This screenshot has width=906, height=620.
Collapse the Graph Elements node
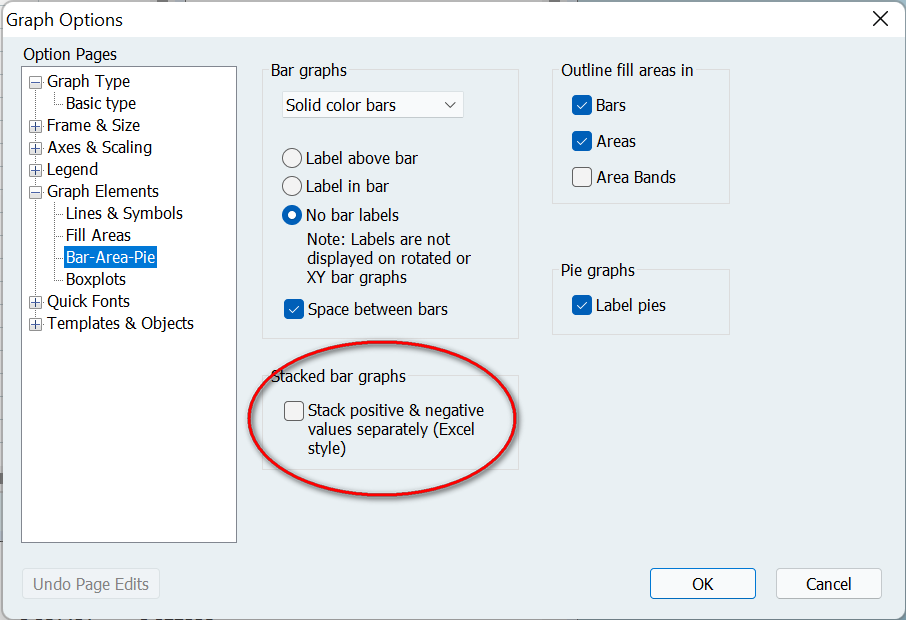36,192
